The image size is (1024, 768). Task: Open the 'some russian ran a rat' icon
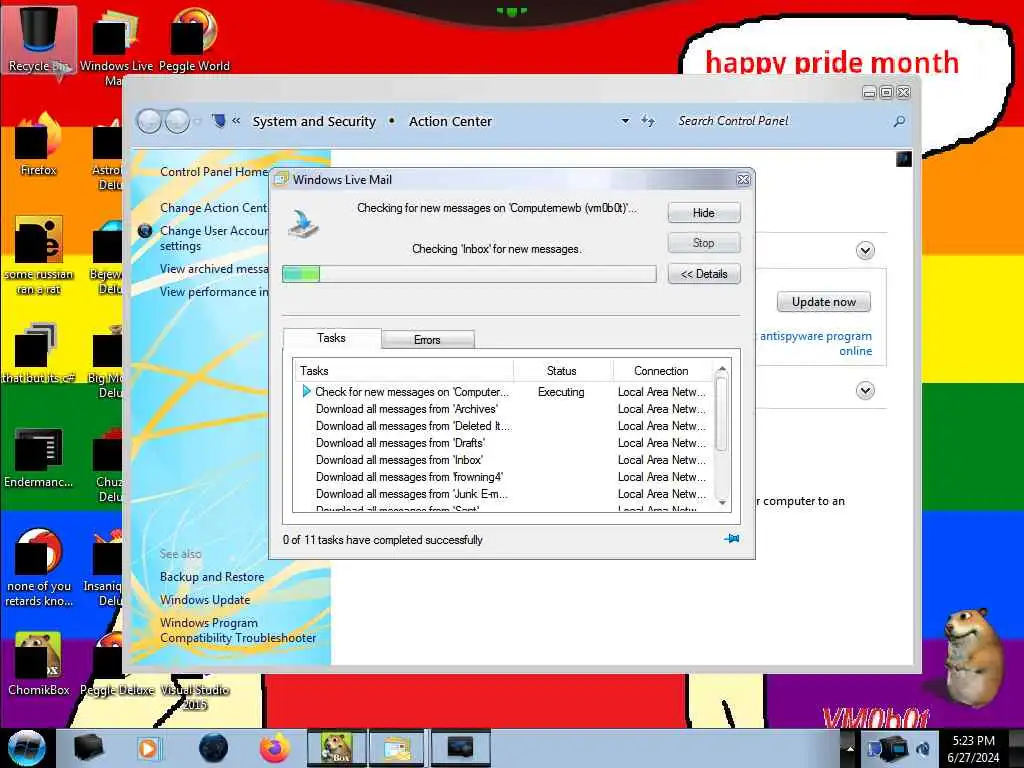[x=39, y=255]
